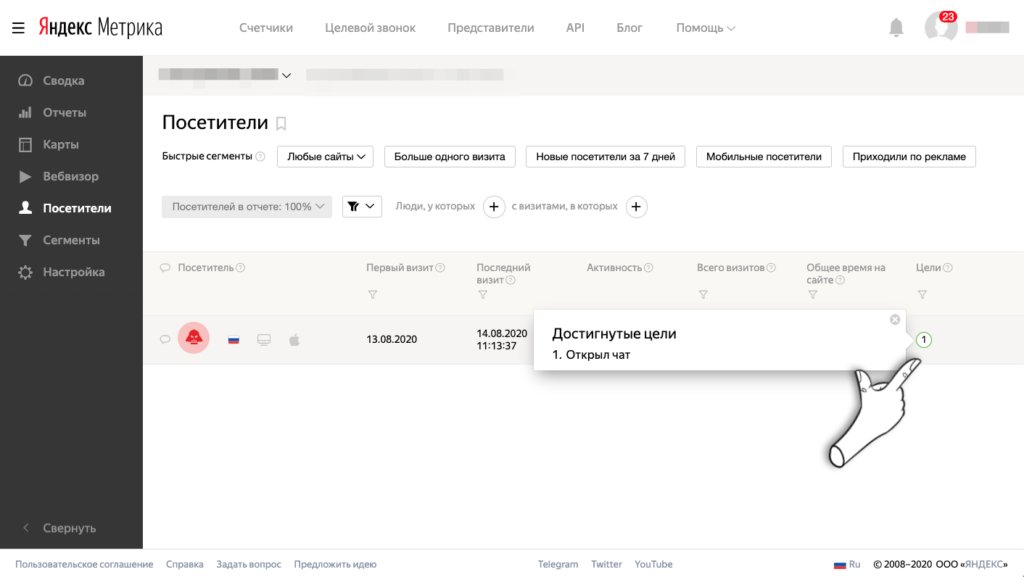The height and width of the screenshot is (577, 1024).
Task: Open the Любые сайты dropdown
Action: [x=325, y=157]
